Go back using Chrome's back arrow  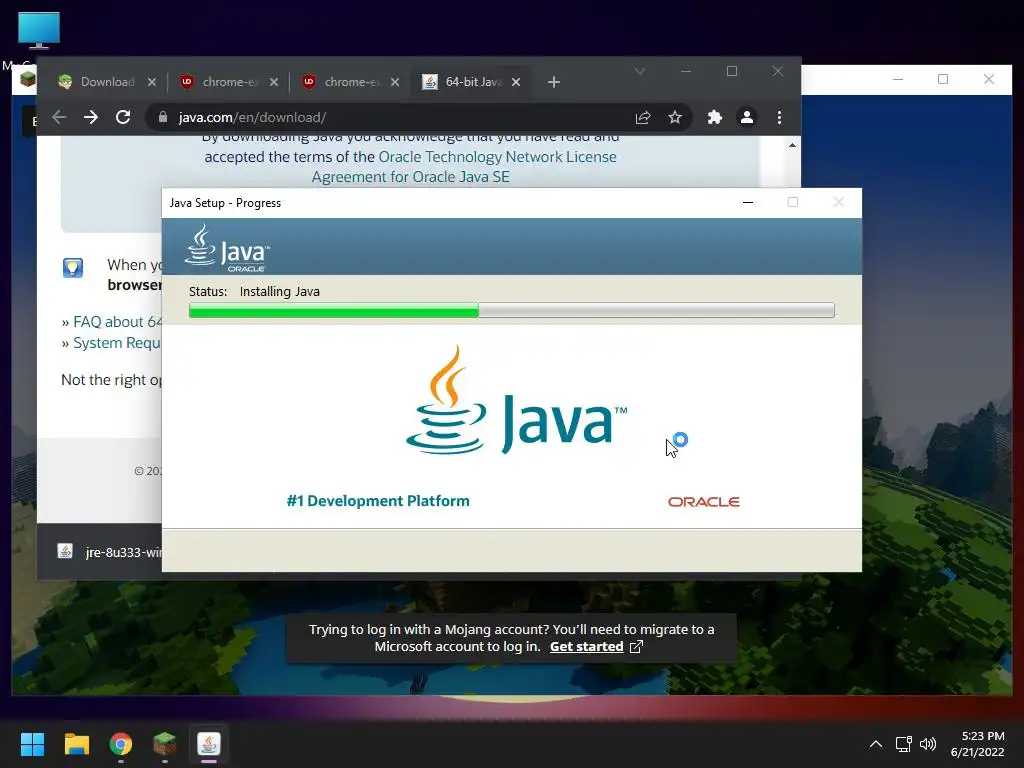[59, 118]
